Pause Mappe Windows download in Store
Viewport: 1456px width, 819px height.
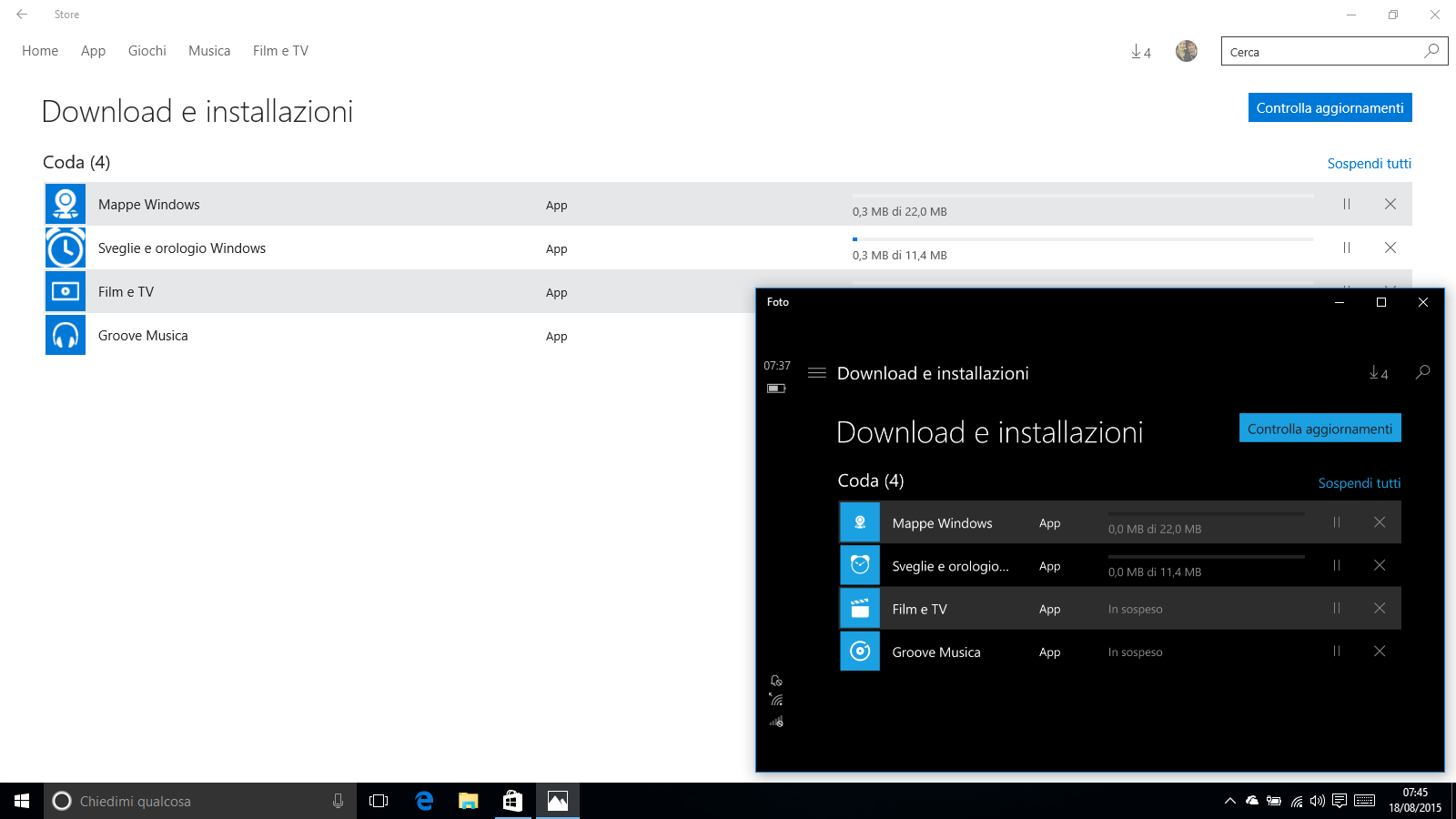[x=1347, y=204]
